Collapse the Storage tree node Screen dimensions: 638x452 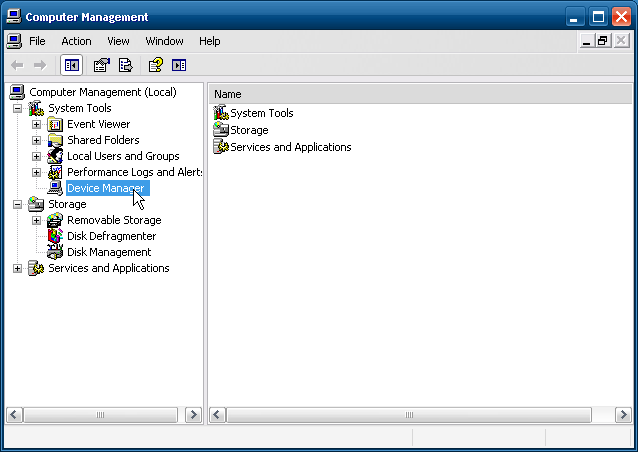pos(17,204)
